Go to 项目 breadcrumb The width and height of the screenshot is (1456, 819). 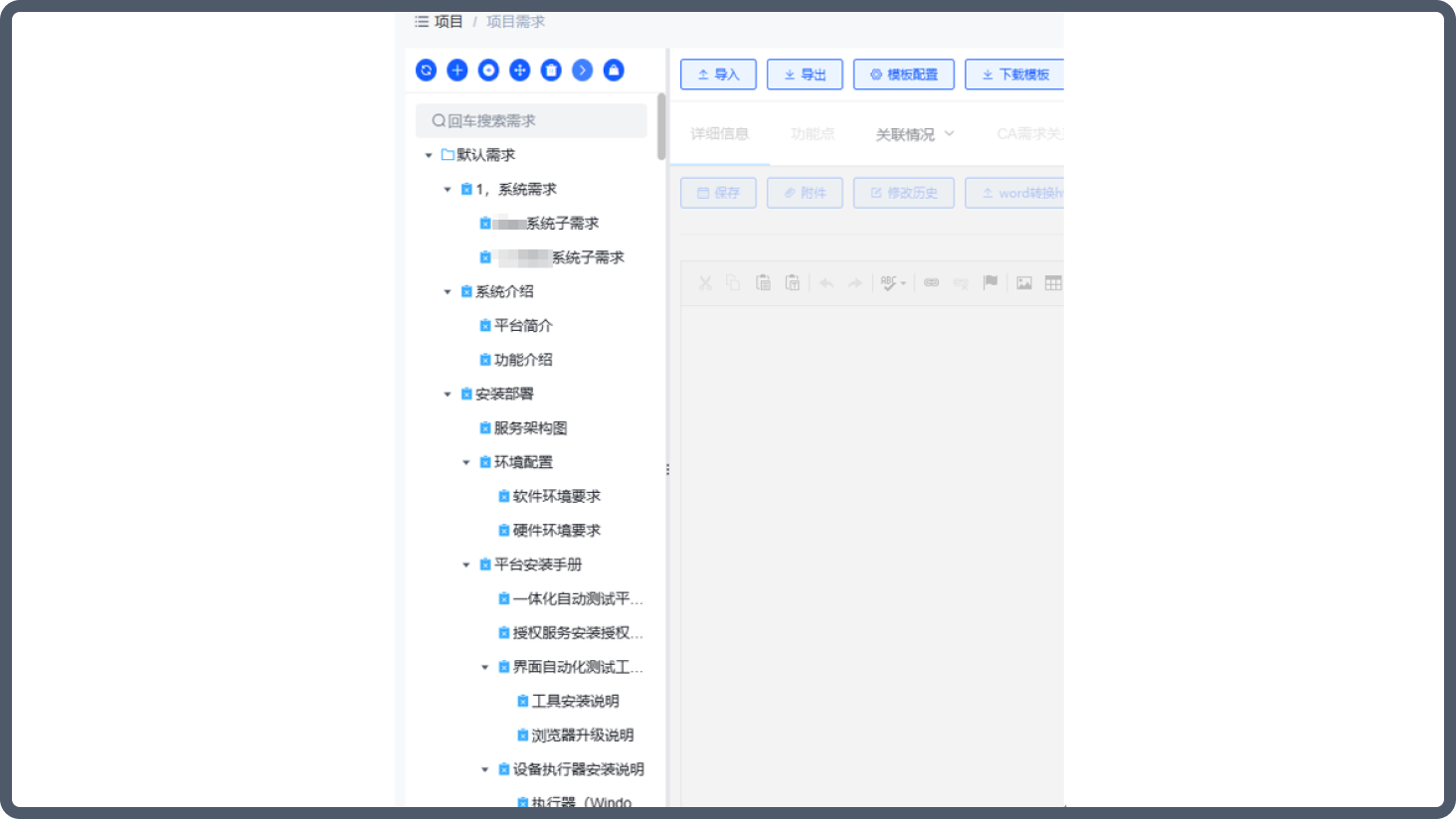(x=449, y=21)
